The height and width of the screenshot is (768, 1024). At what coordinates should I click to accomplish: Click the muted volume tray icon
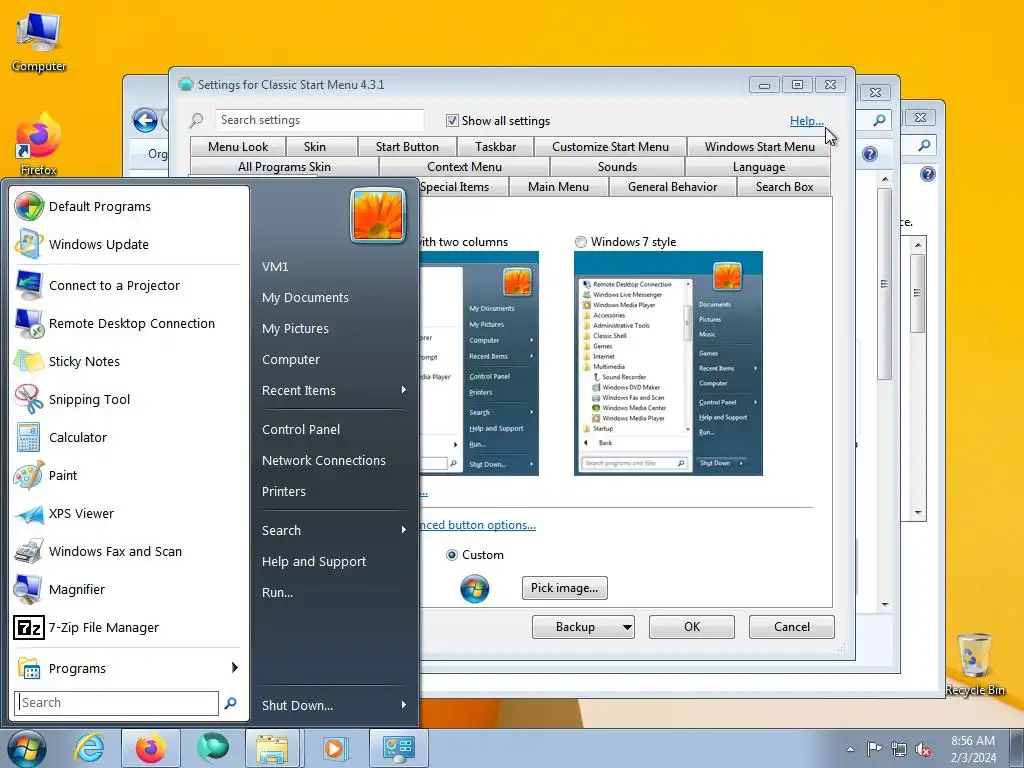[923, 749]
